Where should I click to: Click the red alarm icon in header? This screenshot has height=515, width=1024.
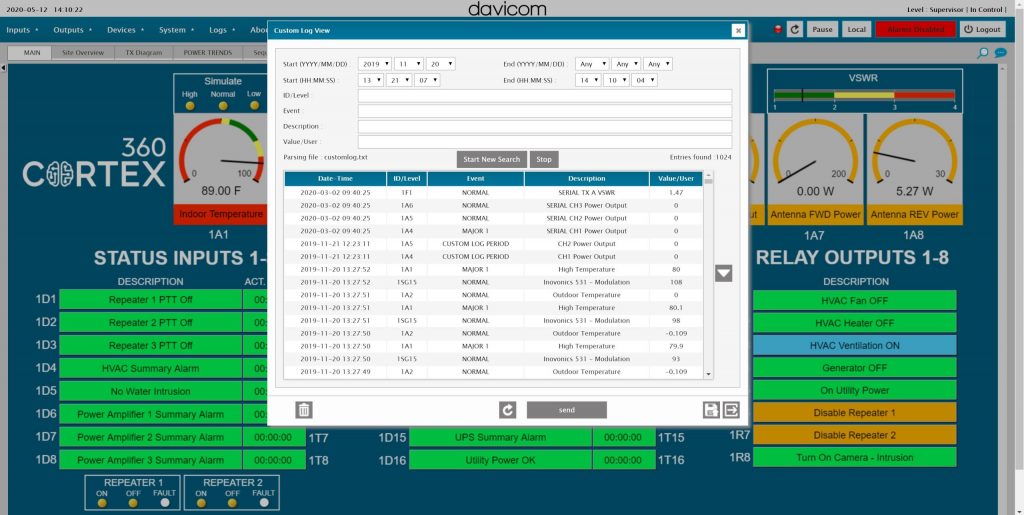pos(778,29)
